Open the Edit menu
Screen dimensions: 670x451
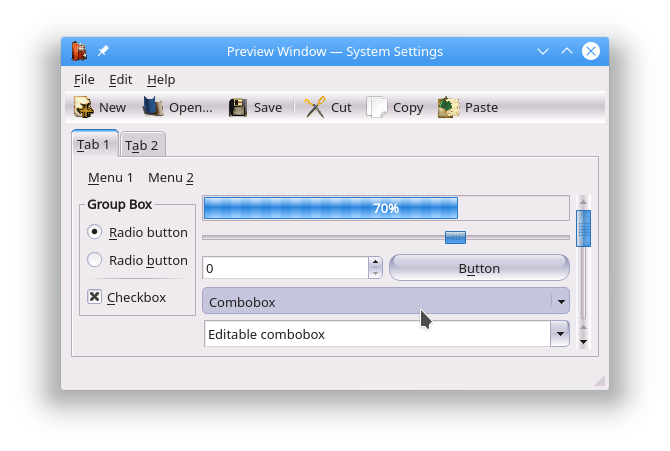tap(120, 80)
